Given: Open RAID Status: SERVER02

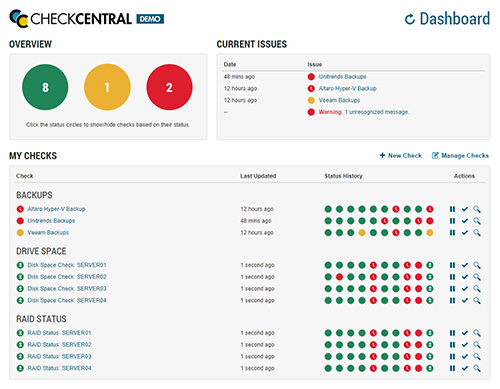Looking at the screenshot, I should pos(59,345).
